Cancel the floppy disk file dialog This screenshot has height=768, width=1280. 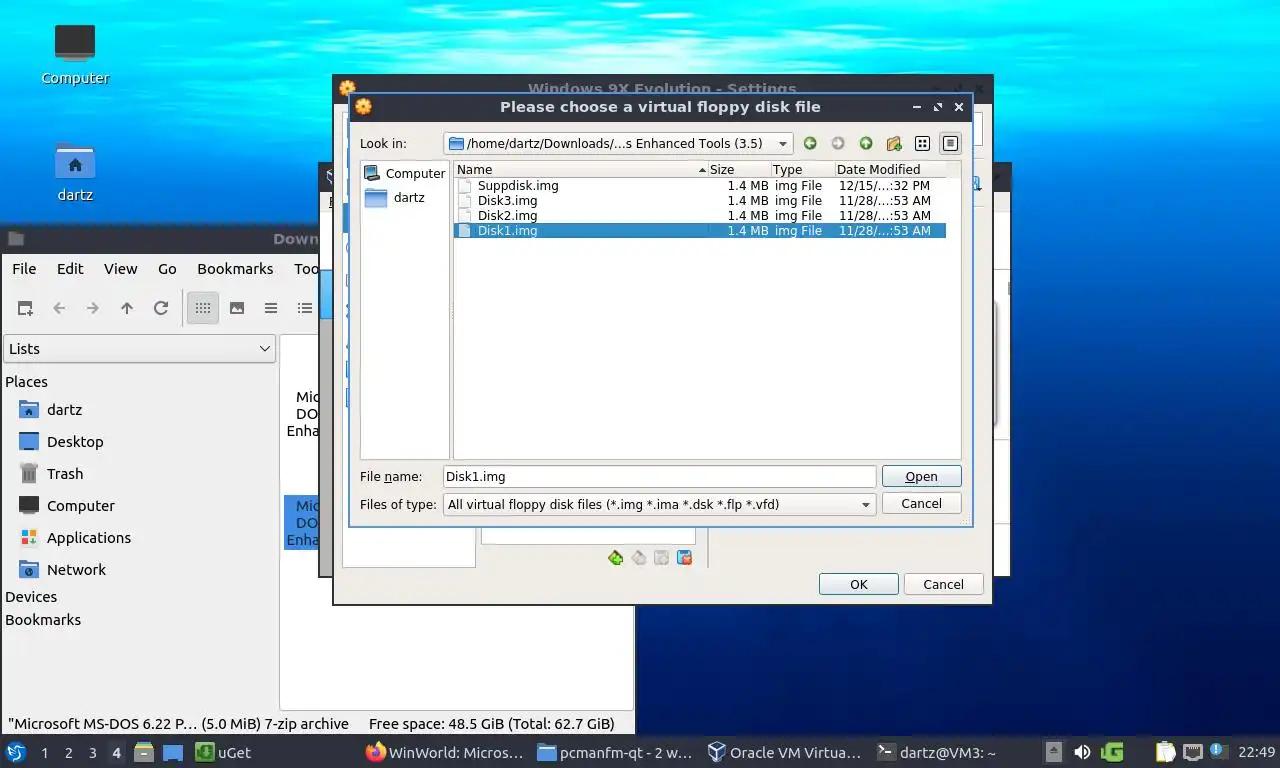click(921, 503)
